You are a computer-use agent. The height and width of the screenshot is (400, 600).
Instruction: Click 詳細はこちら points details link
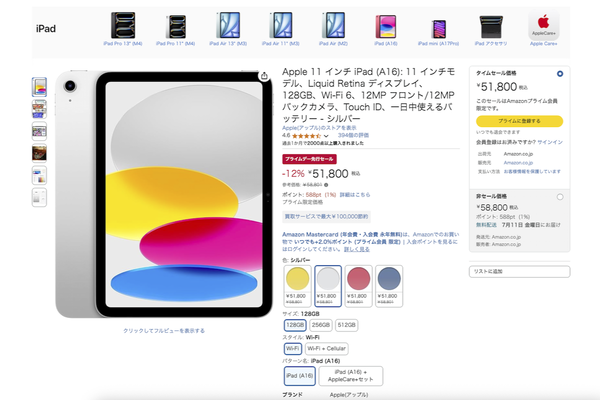(355, 195)
